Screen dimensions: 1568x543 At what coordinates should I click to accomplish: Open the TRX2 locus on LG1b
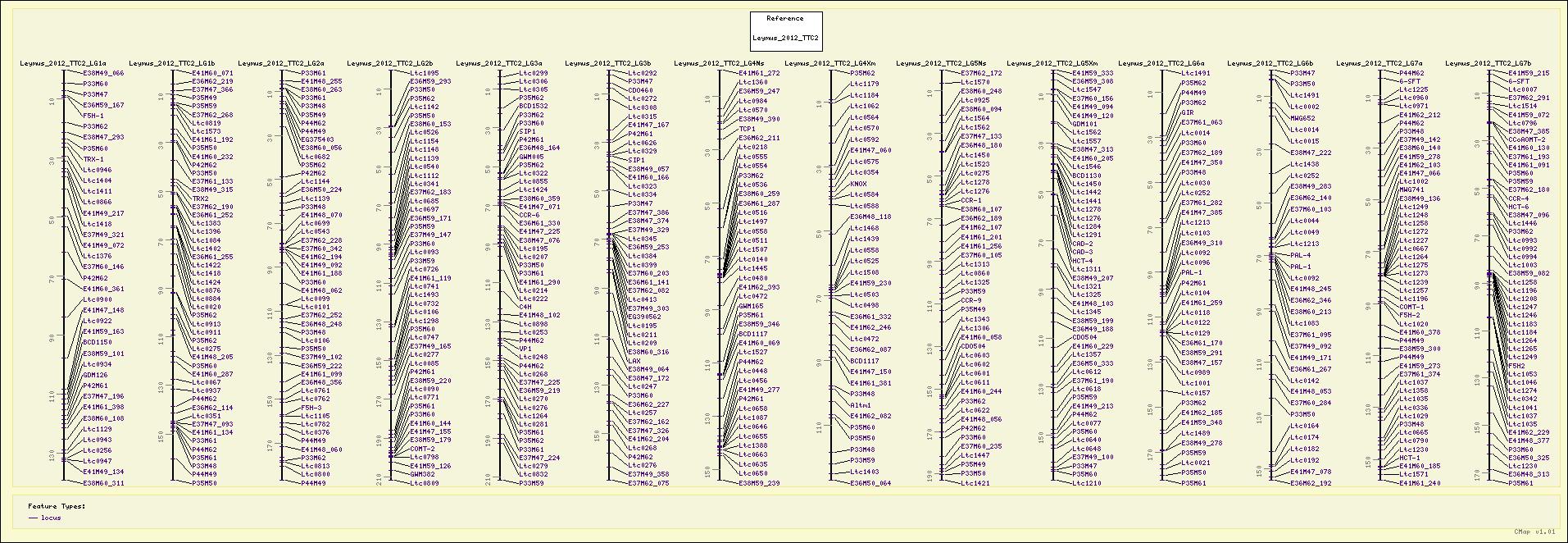(x=201, y=198)
